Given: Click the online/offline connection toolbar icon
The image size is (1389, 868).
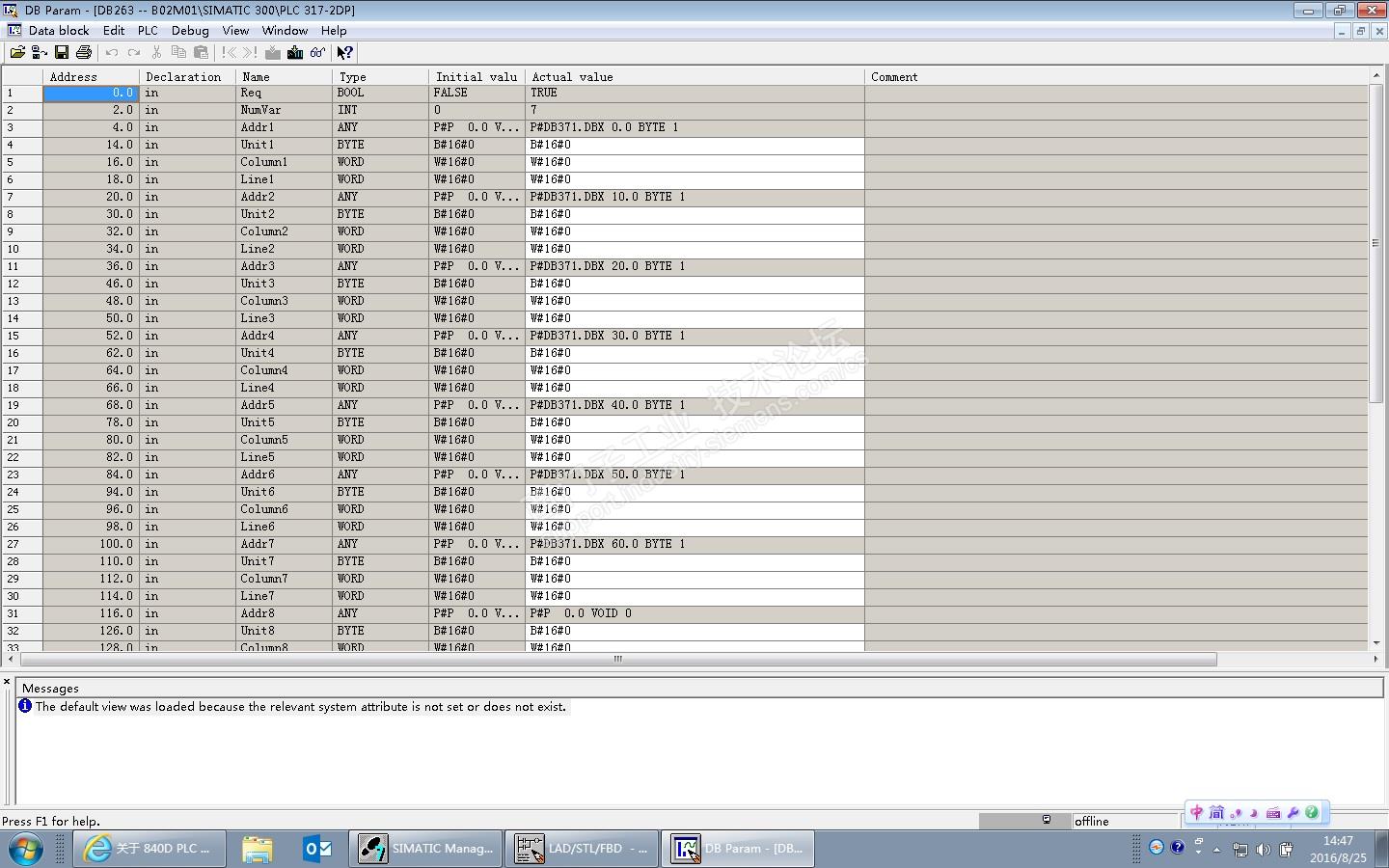Looking at the screenshot, I should tap(40, 53).
